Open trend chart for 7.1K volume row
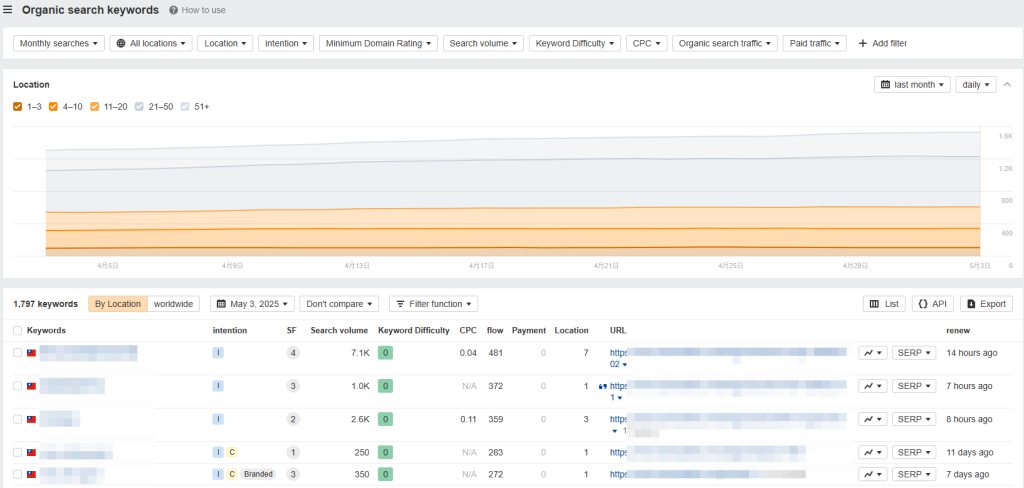Viewport: 1024px width, 488px height. point(872,353)
